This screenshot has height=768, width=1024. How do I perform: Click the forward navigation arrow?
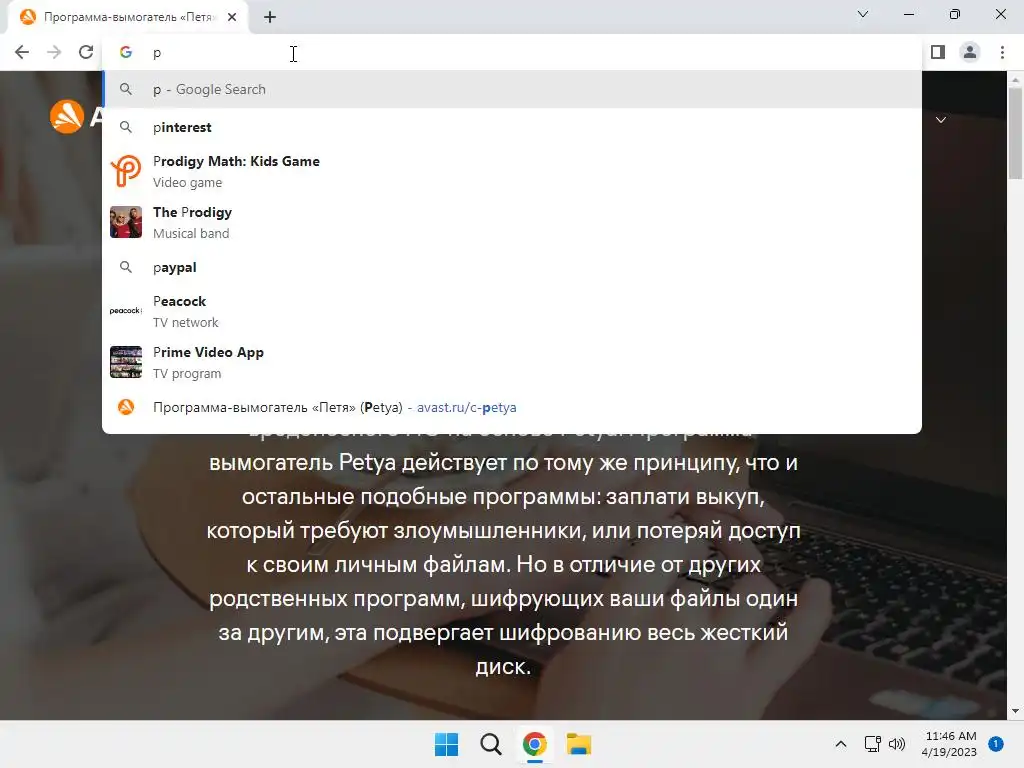point(54,52)
